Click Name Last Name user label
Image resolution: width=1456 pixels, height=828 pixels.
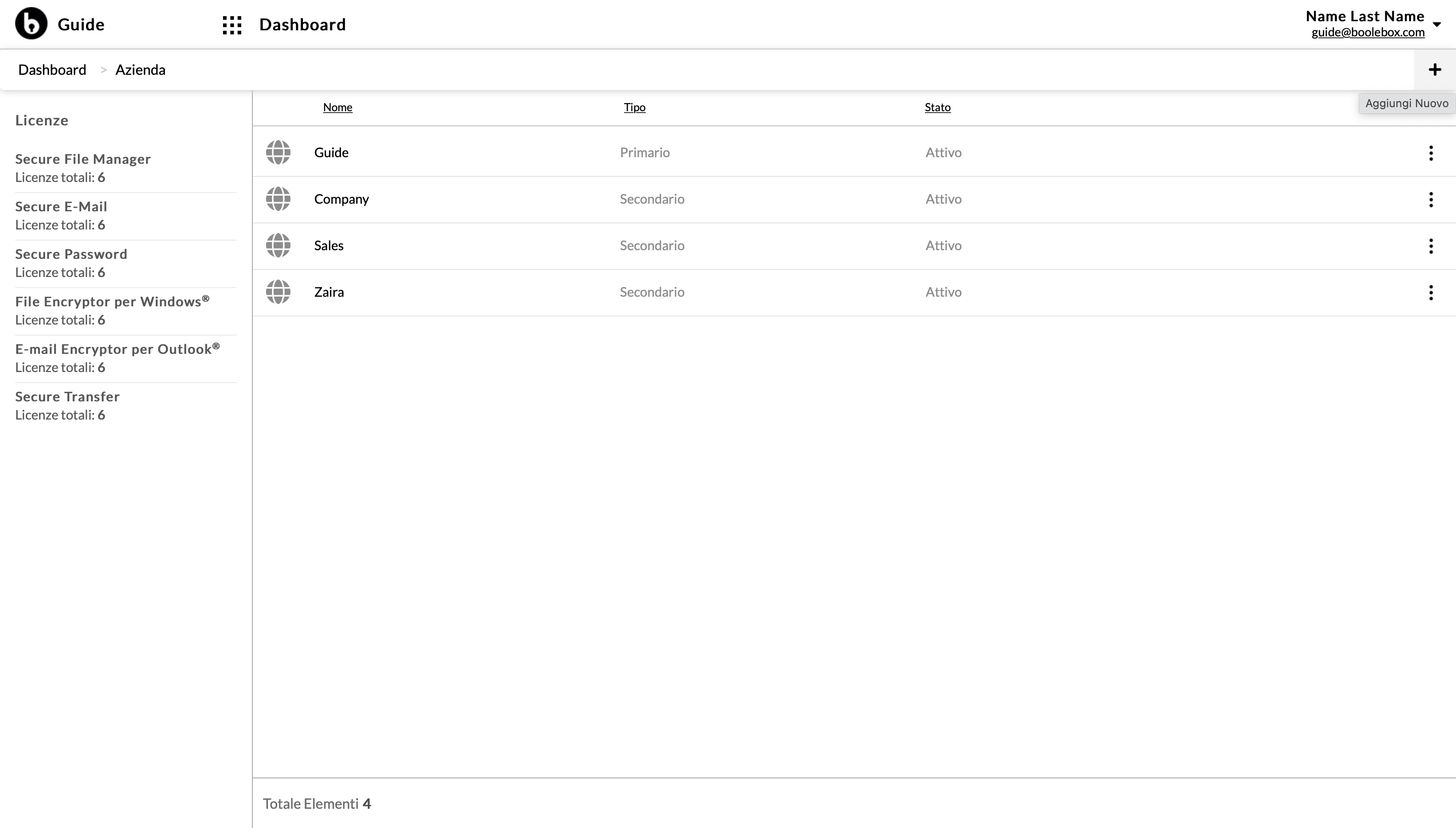pyautogui.click(x=1364, y=17)
